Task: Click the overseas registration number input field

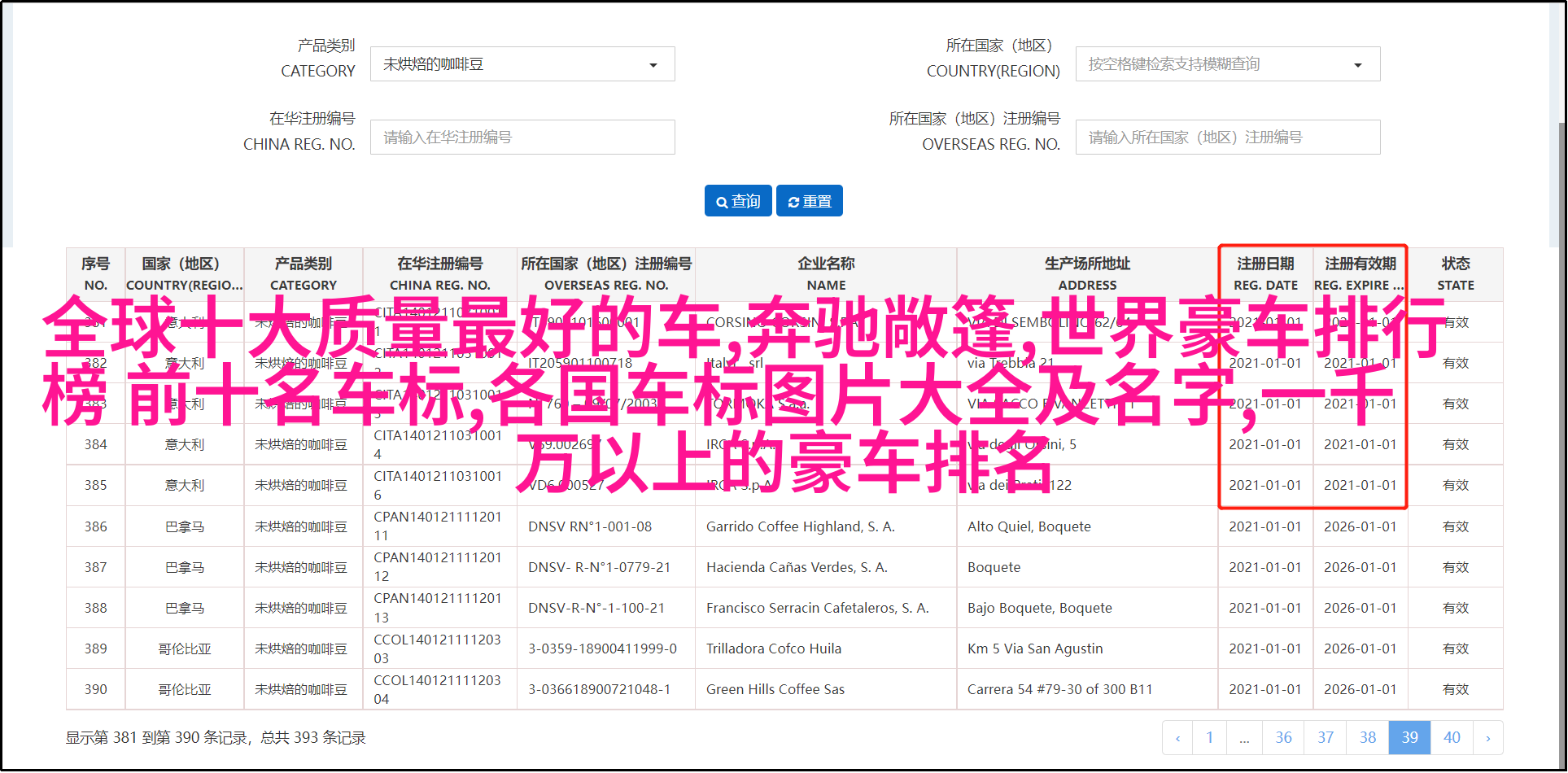Action: 1228,138
